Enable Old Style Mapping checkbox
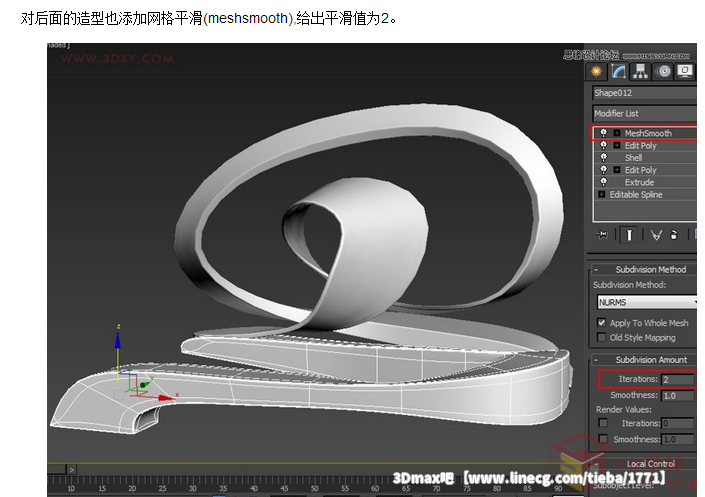705x497 pixels. pos(602,337)
